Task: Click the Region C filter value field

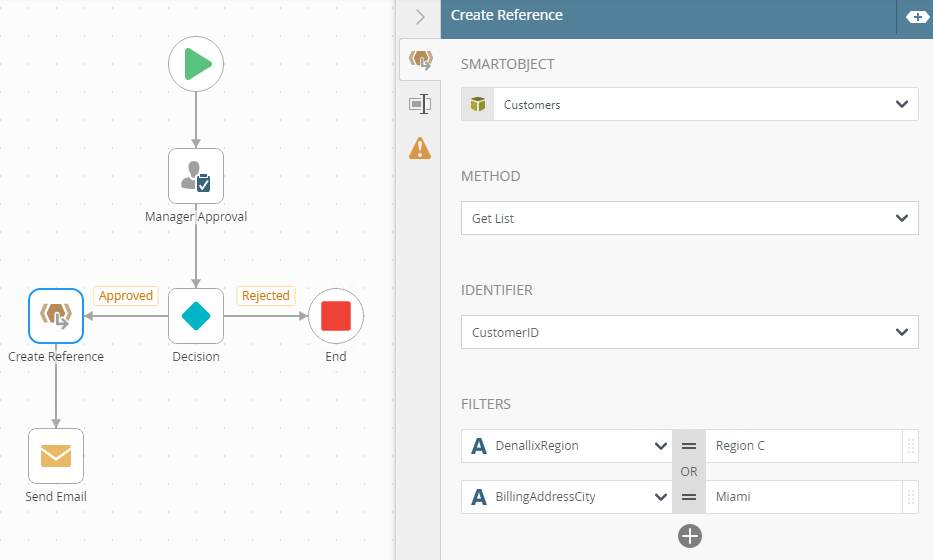Action: point(802,446)
